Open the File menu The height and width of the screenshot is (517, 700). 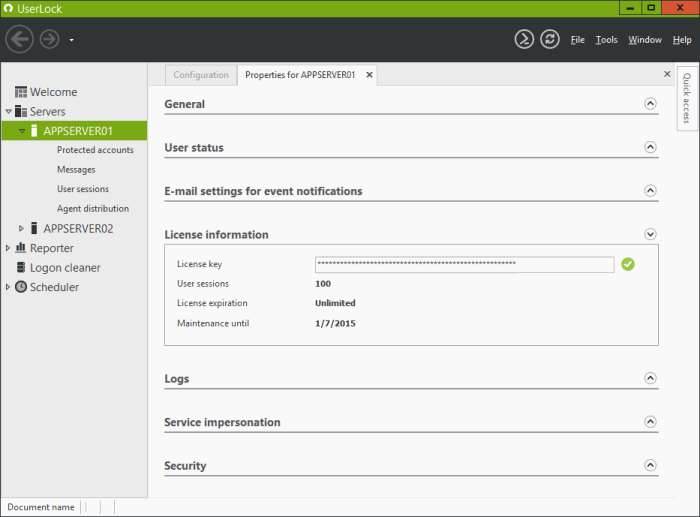click(577, 40)
